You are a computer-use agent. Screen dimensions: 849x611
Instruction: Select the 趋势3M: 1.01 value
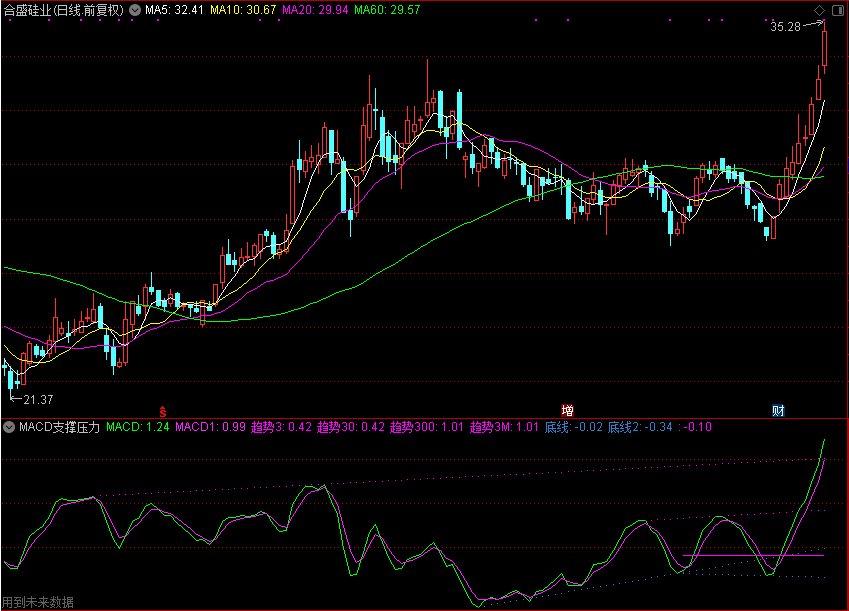(504, 427)
